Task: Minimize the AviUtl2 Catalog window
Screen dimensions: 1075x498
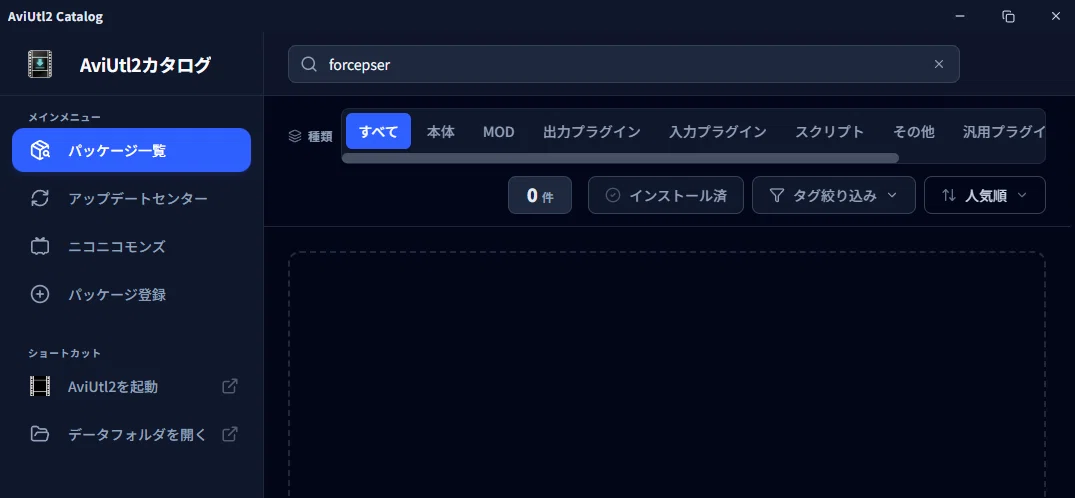Action: (961, 16)
